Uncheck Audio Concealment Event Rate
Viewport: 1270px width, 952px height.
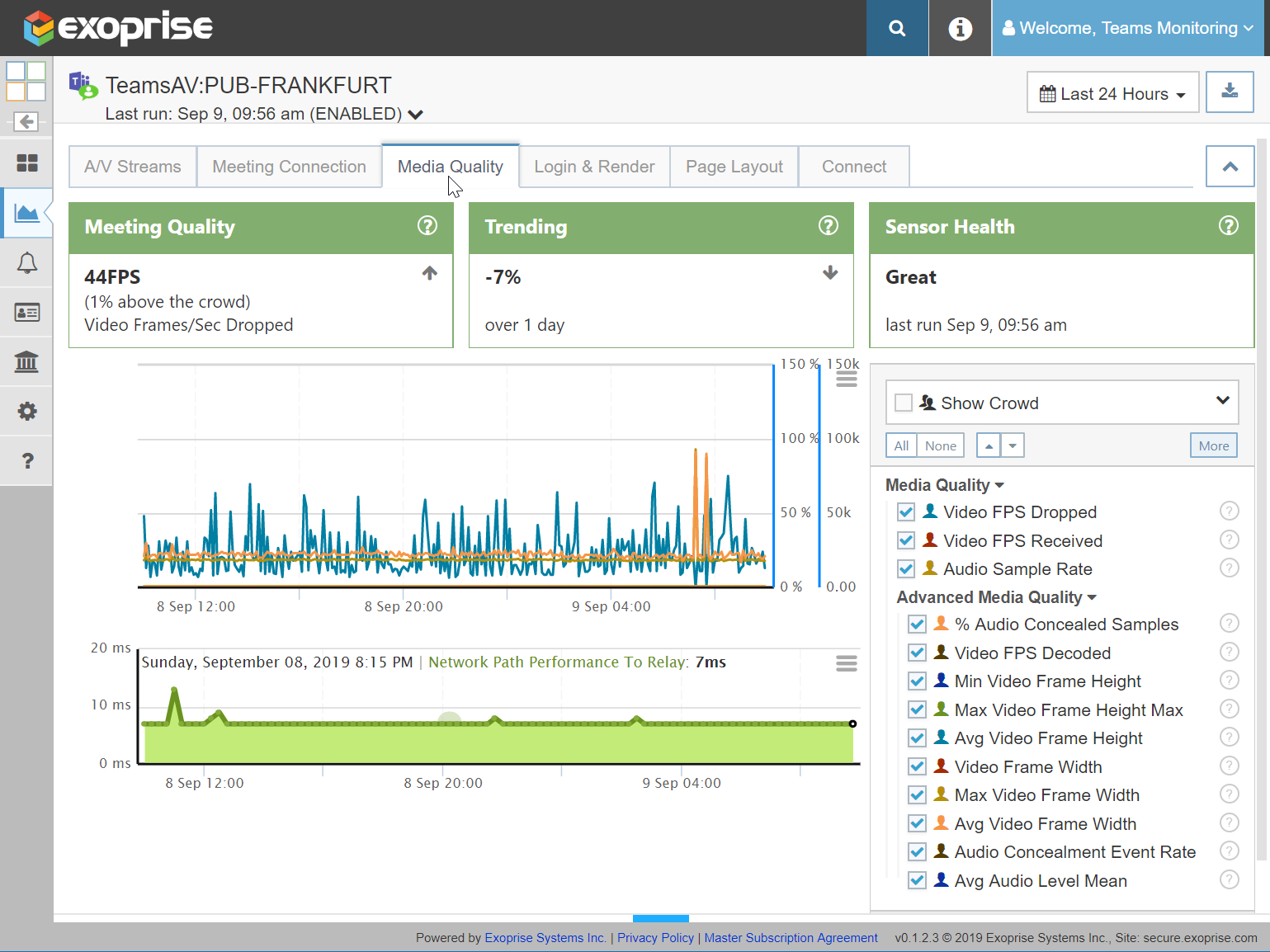pos(917,851)
